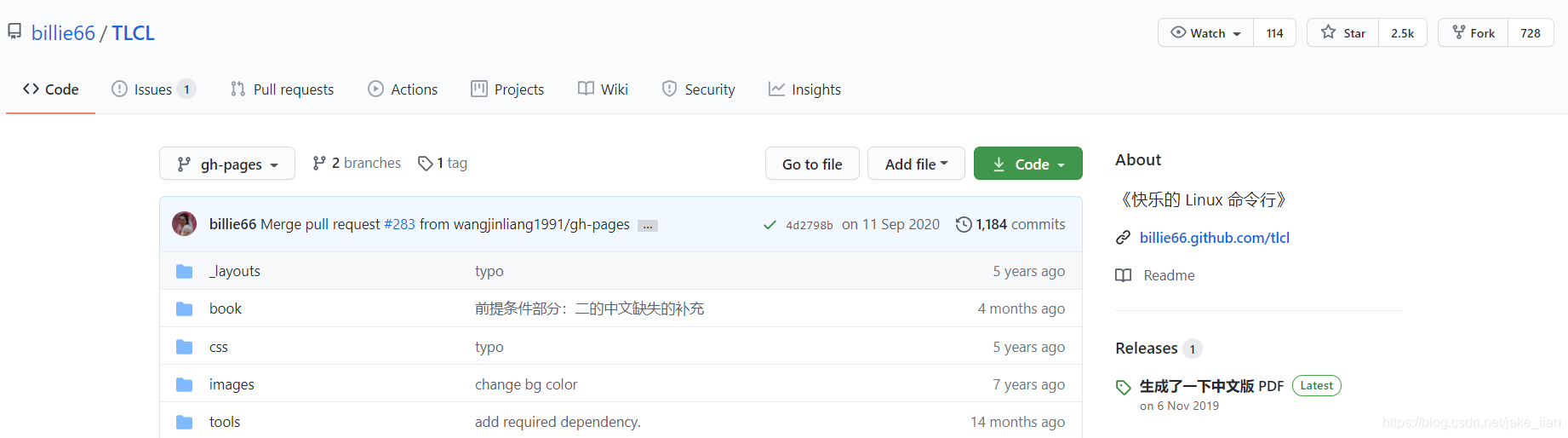The width and height of the screenshot is (1568, 438).
Task: Expand the gh-pages branch selector
Action: [227, 164]
